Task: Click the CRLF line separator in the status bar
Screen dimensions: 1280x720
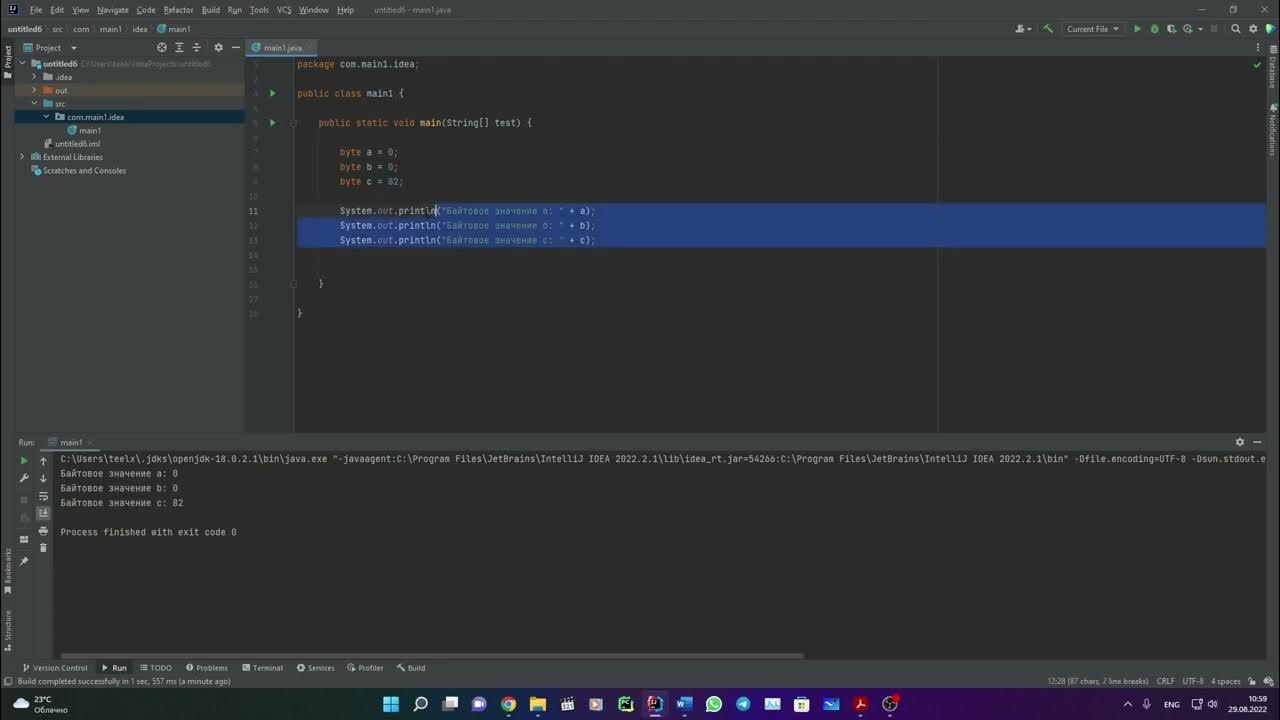Action: click(x=1165, y=681)
